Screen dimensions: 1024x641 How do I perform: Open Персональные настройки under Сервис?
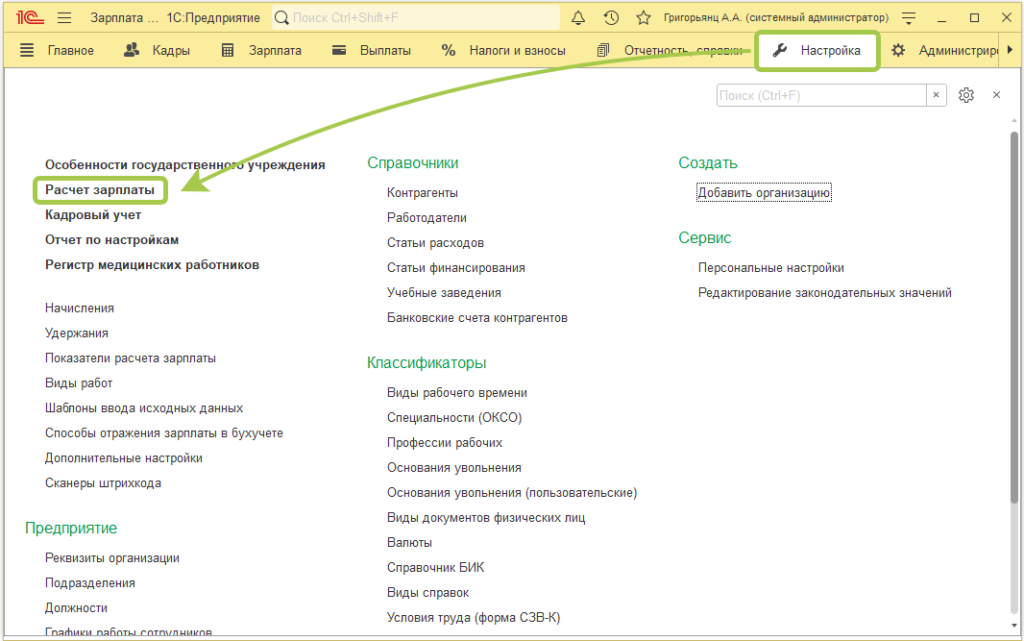coord(771,268)
